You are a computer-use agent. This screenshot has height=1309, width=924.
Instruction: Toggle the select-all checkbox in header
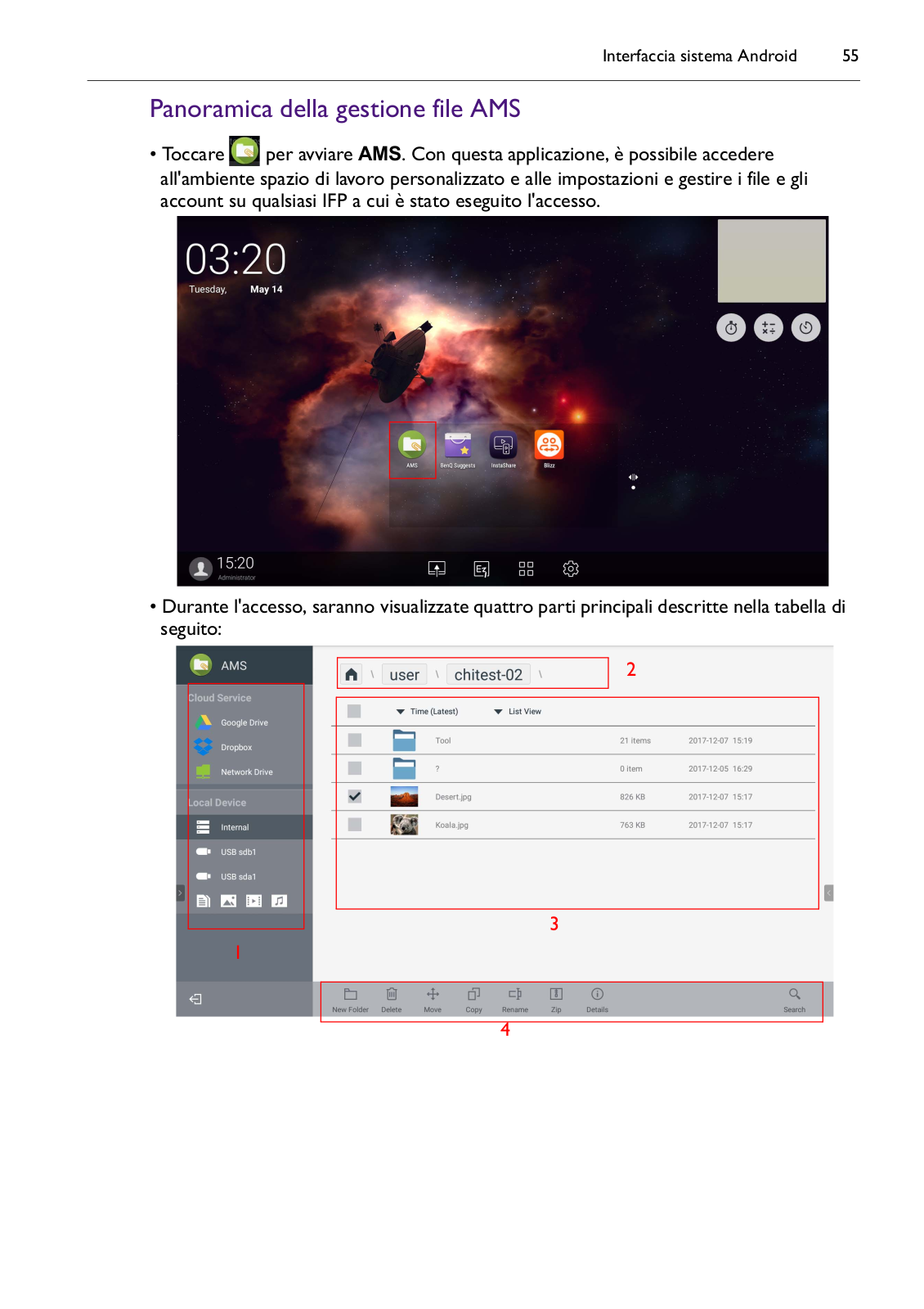point(354,711)
